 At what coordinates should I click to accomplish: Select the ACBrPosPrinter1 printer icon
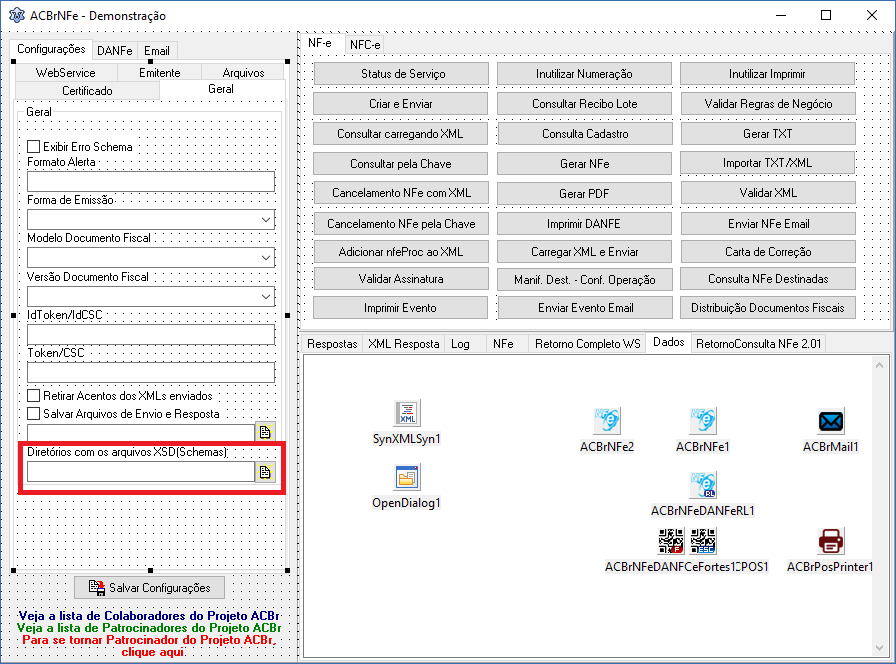pyautogui.click(x=830, y=541)
